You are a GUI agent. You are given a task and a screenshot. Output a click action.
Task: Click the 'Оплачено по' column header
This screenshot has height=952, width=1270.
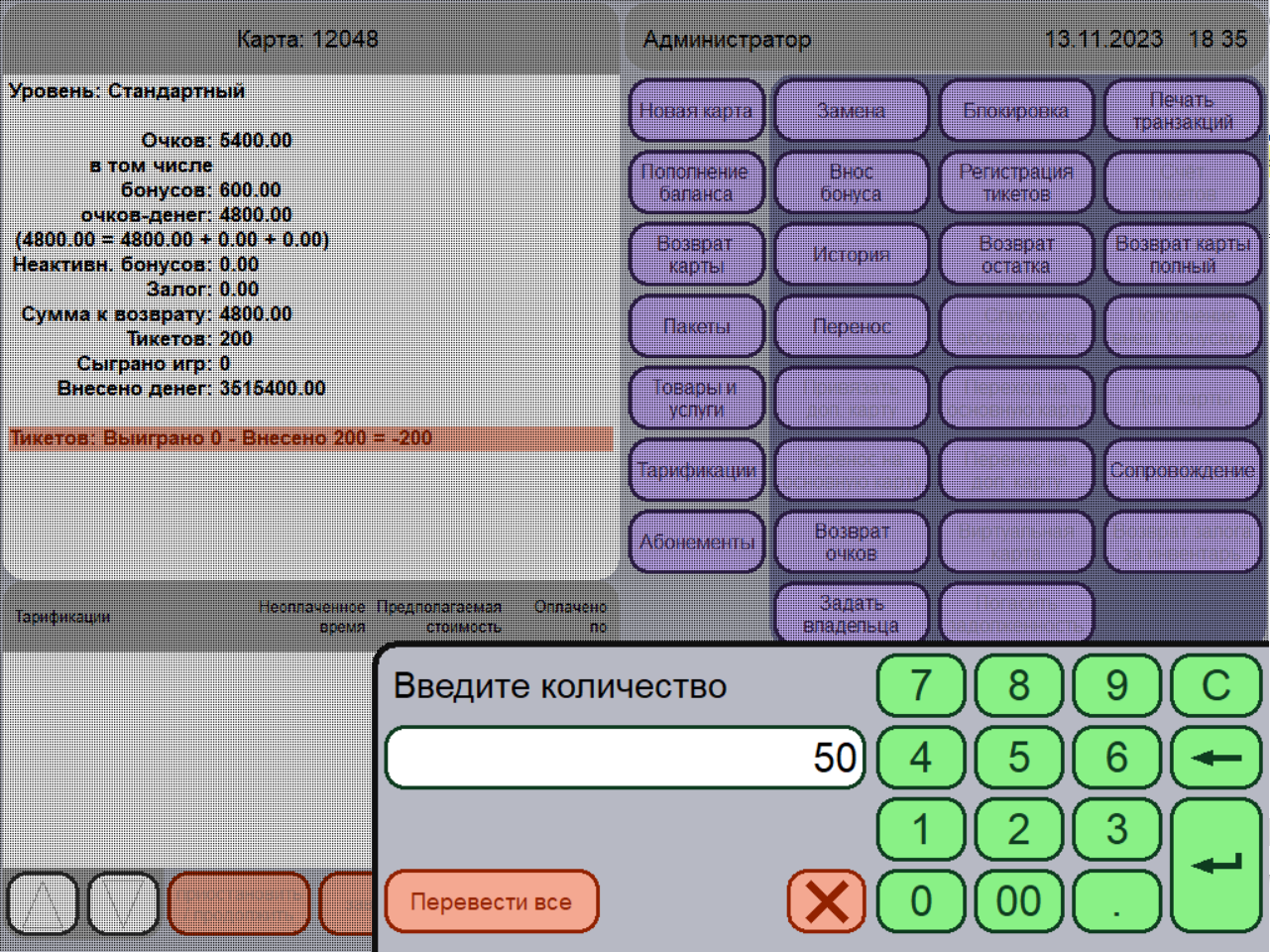tap(570, 616)
